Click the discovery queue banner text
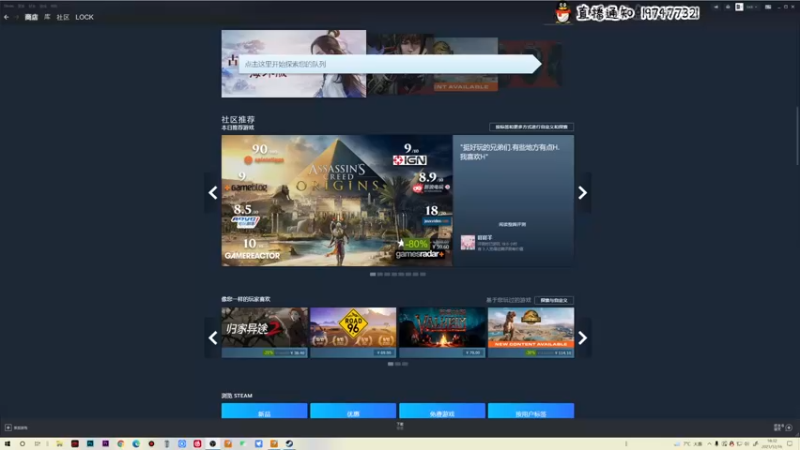 point(285,64)
